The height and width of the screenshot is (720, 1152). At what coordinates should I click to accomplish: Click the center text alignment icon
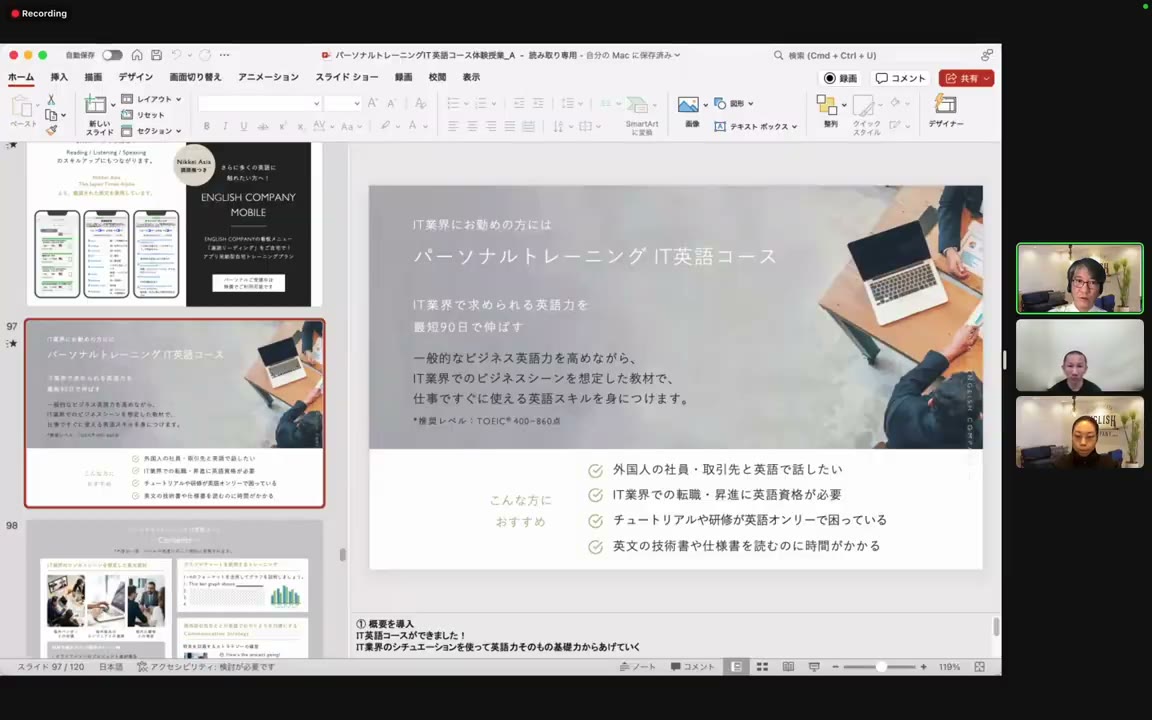click(x=472, y=126)
